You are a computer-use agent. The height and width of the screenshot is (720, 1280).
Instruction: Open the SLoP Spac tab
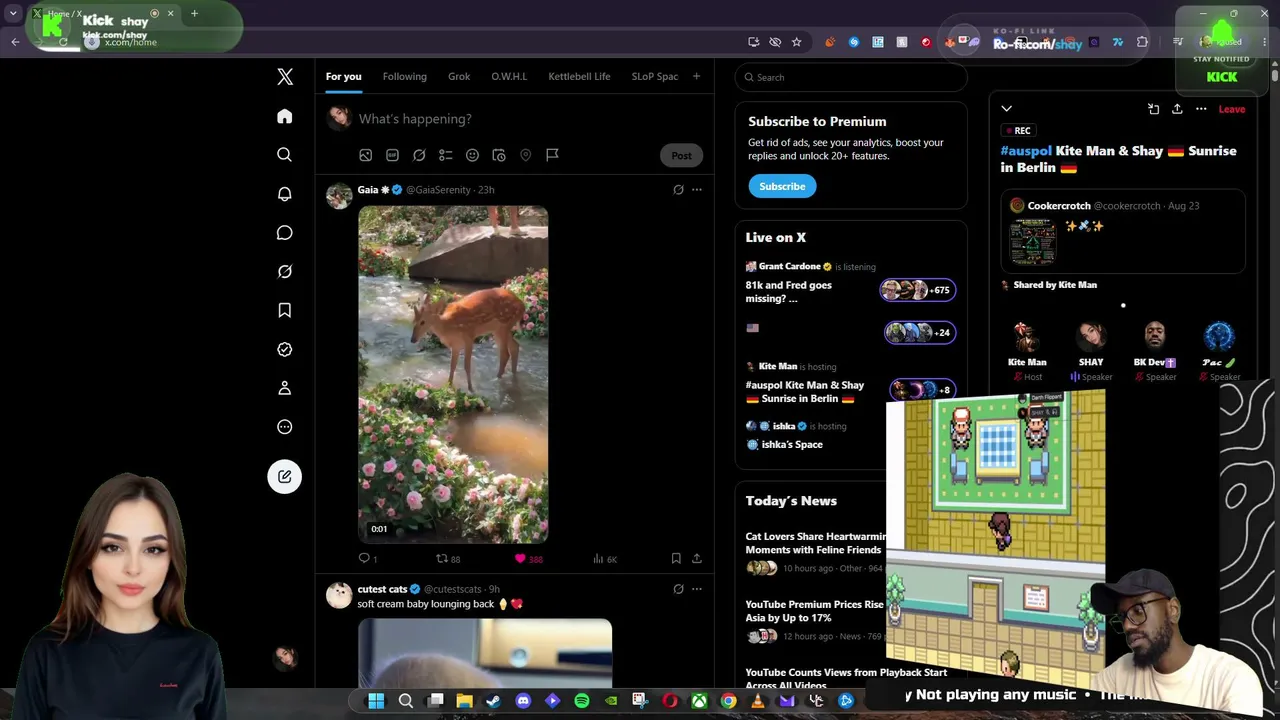(x=655, y=77)
